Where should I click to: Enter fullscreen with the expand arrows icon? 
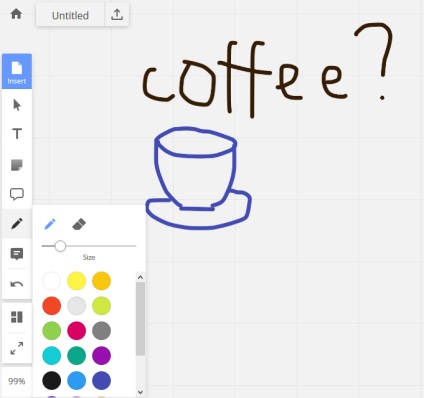point(17,348)
